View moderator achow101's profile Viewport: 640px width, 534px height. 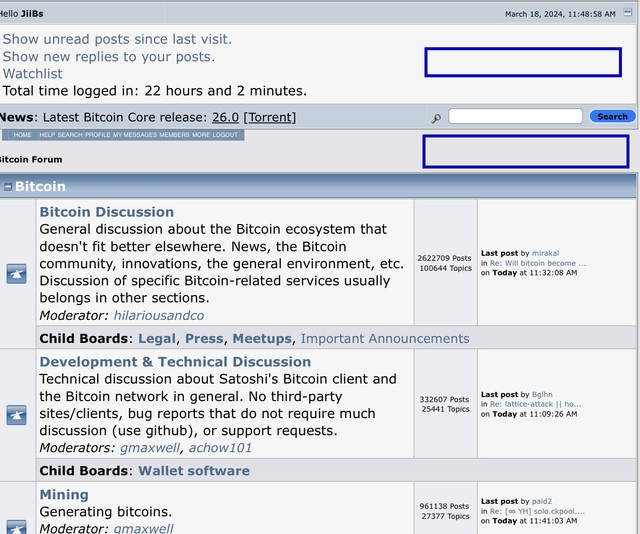[220, 448]
